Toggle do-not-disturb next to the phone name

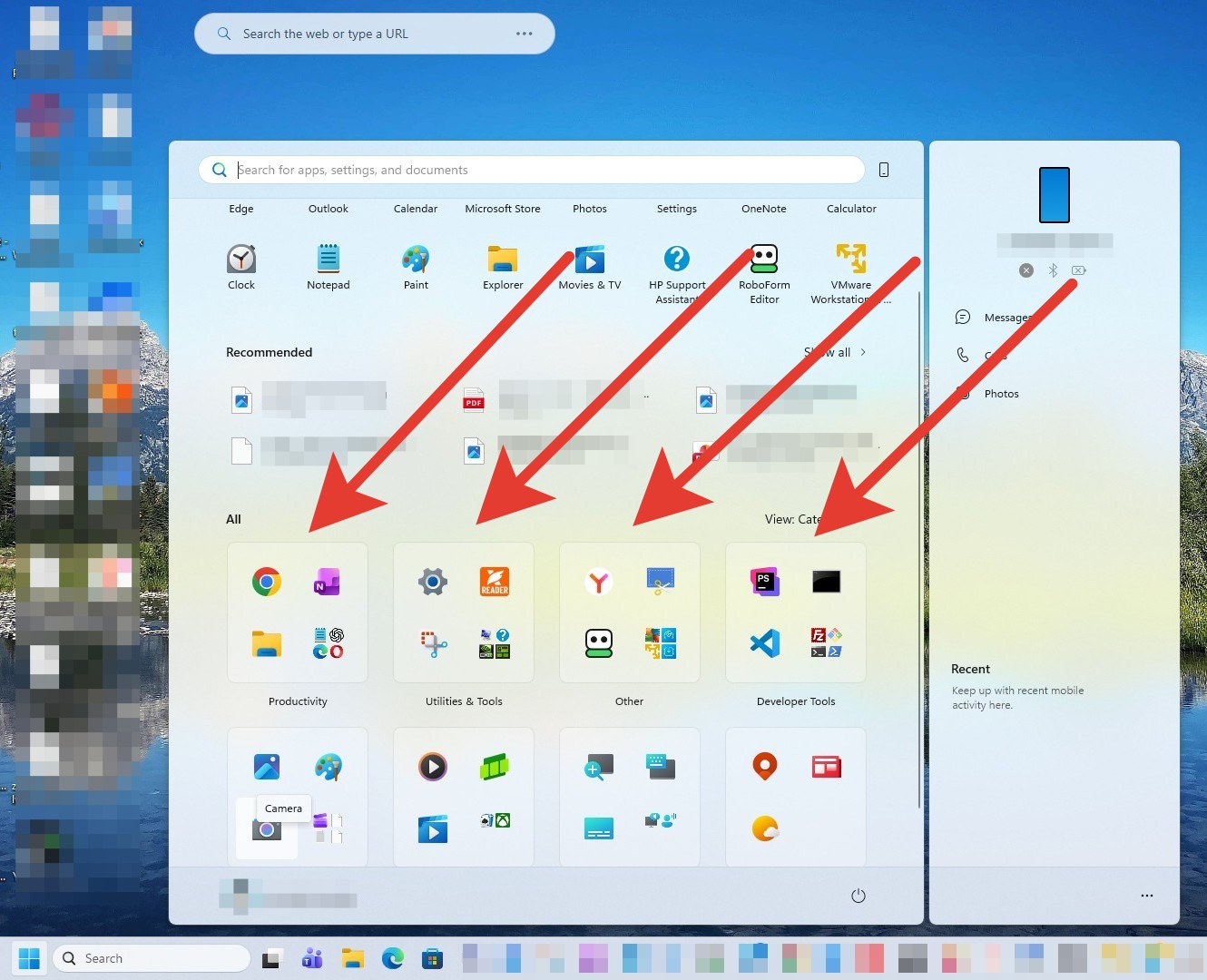1026,269
